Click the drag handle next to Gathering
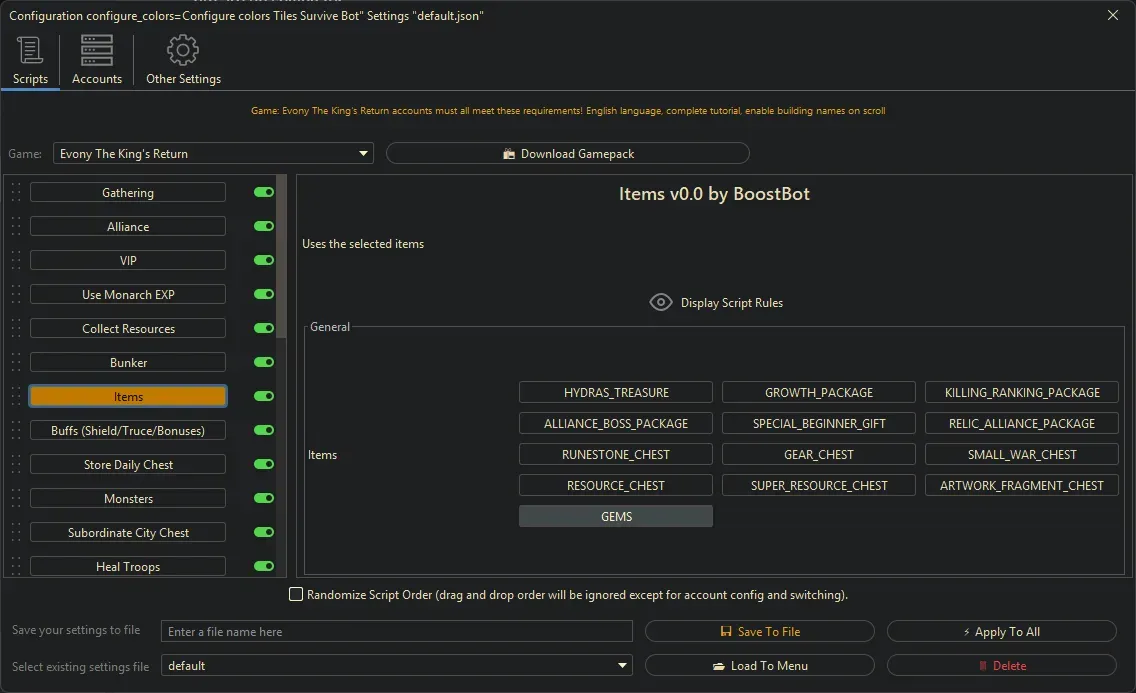Image resolution: width=1136 pixels, height=693 pixels. click(x=16, y=193)
